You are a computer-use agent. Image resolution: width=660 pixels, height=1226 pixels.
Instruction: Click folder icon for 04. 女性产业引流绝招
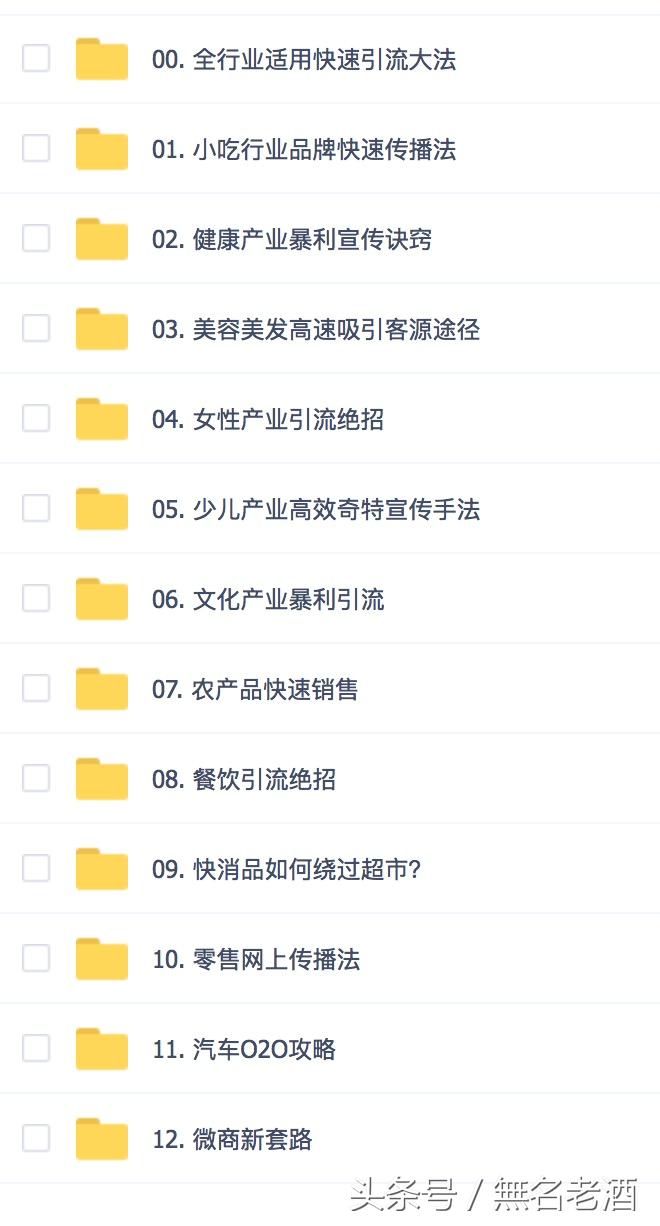click(x=102, y=419)
